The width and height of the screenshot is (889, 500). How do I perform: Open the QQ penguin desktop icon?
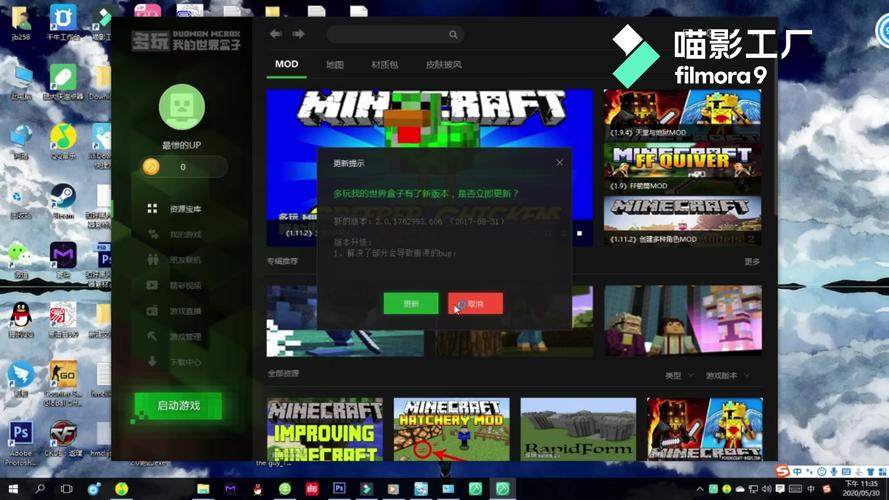(x=21, y=320)
